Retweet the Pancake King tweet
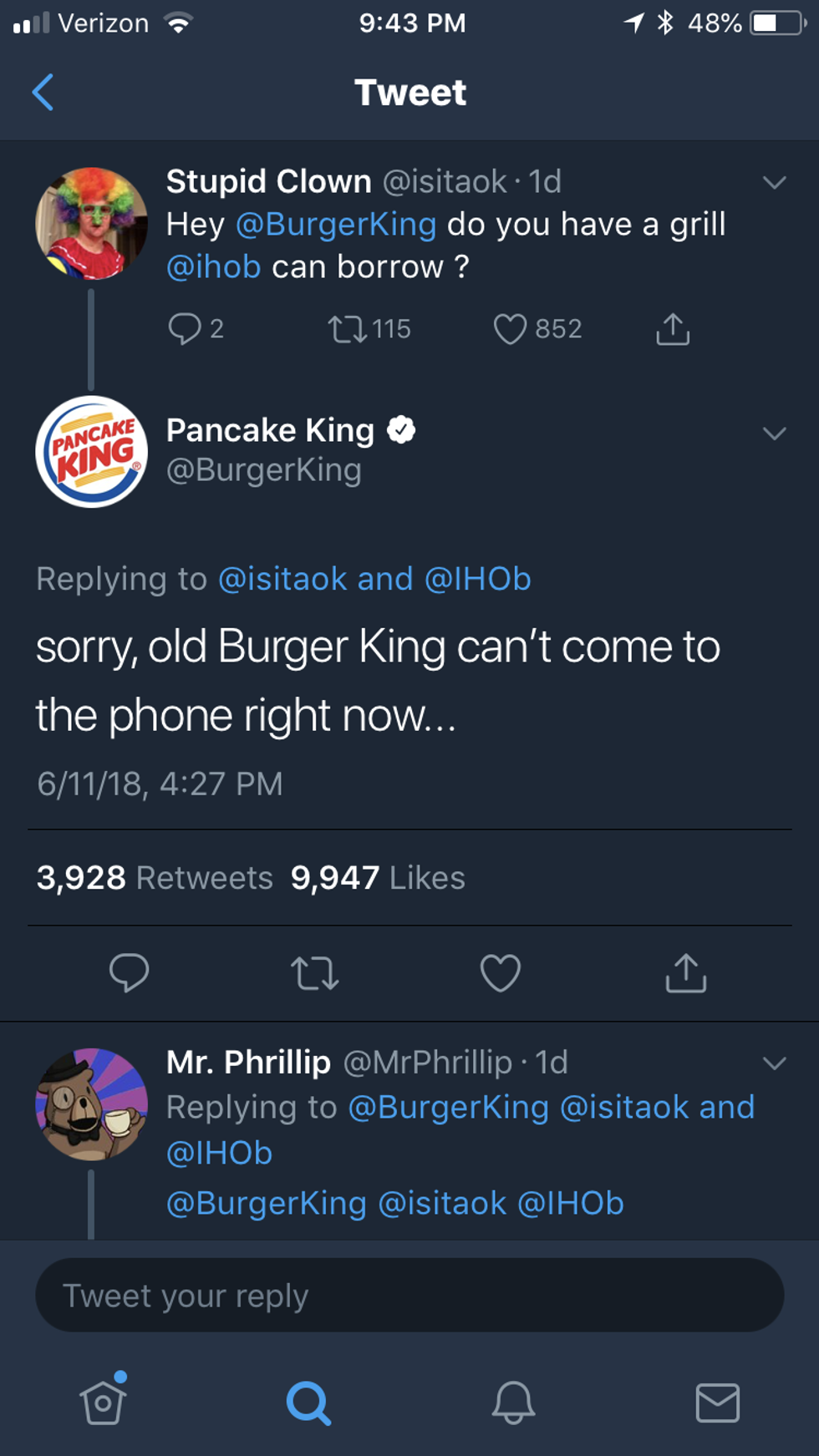Image resolution: width=819 pixels, height=1456 pixels. 314,973
